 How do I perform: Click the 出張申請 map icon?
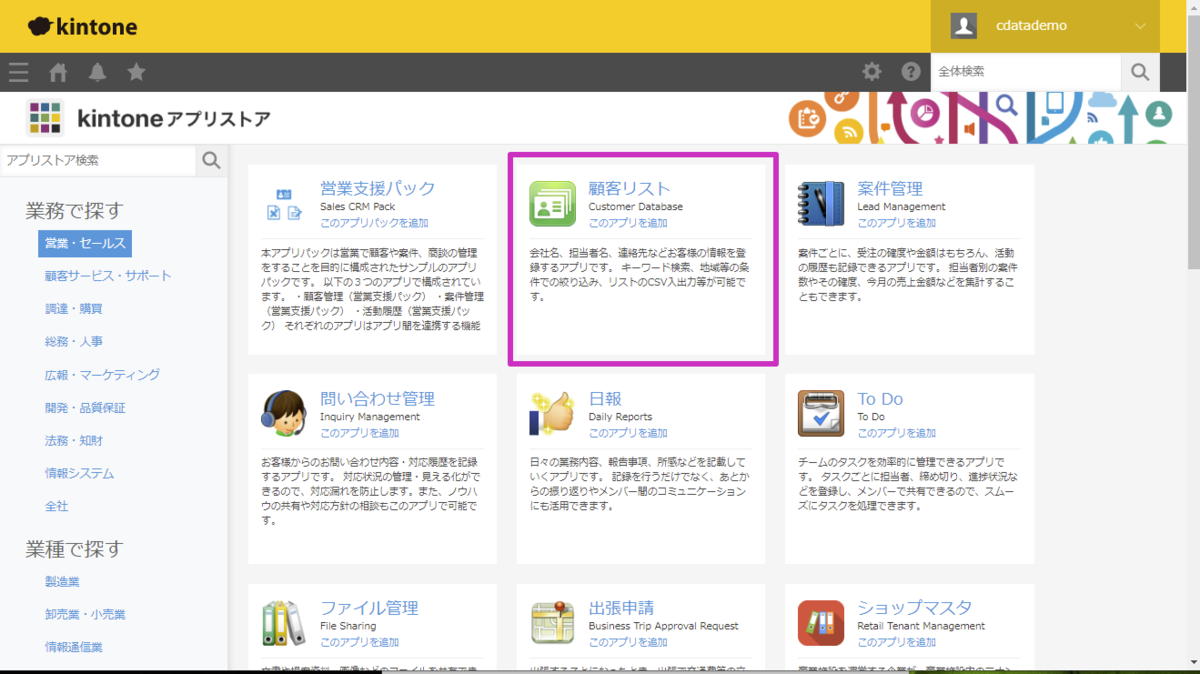coord(553,623)
